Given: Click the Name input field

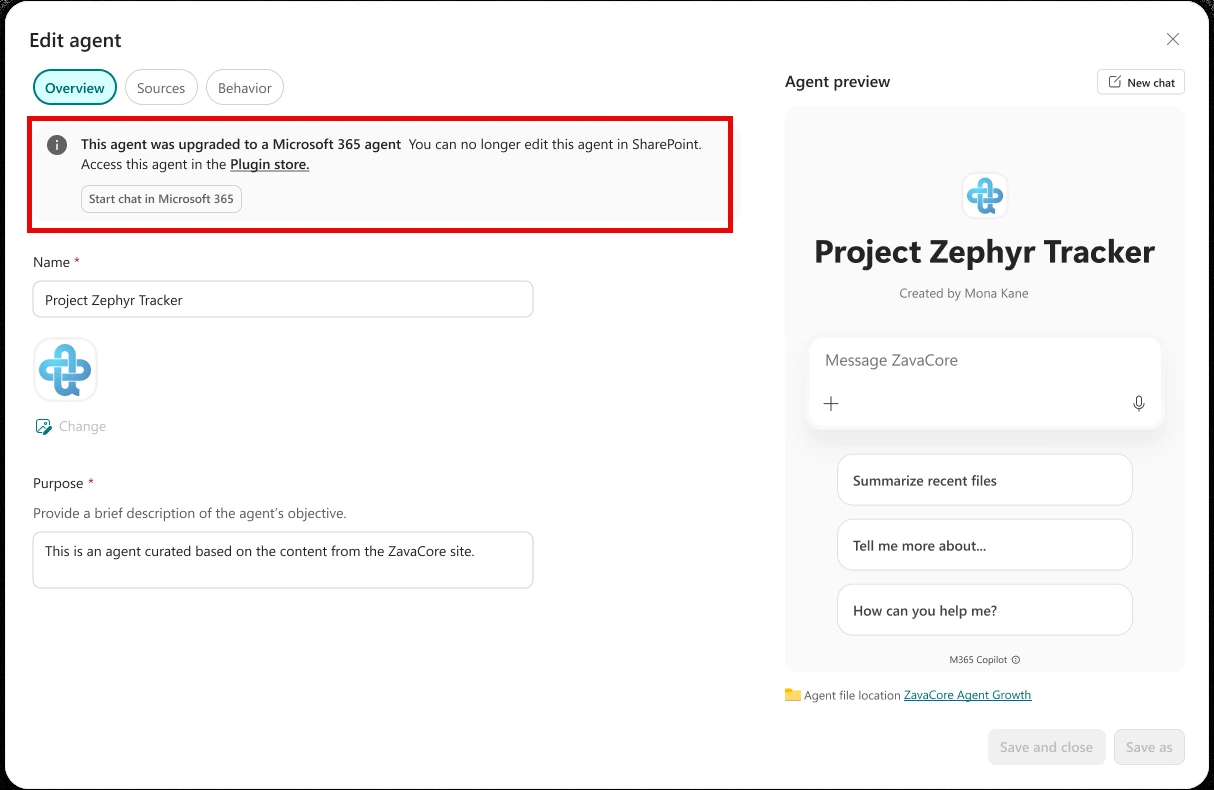Looking at the screenshot, I should click(283, 299).
